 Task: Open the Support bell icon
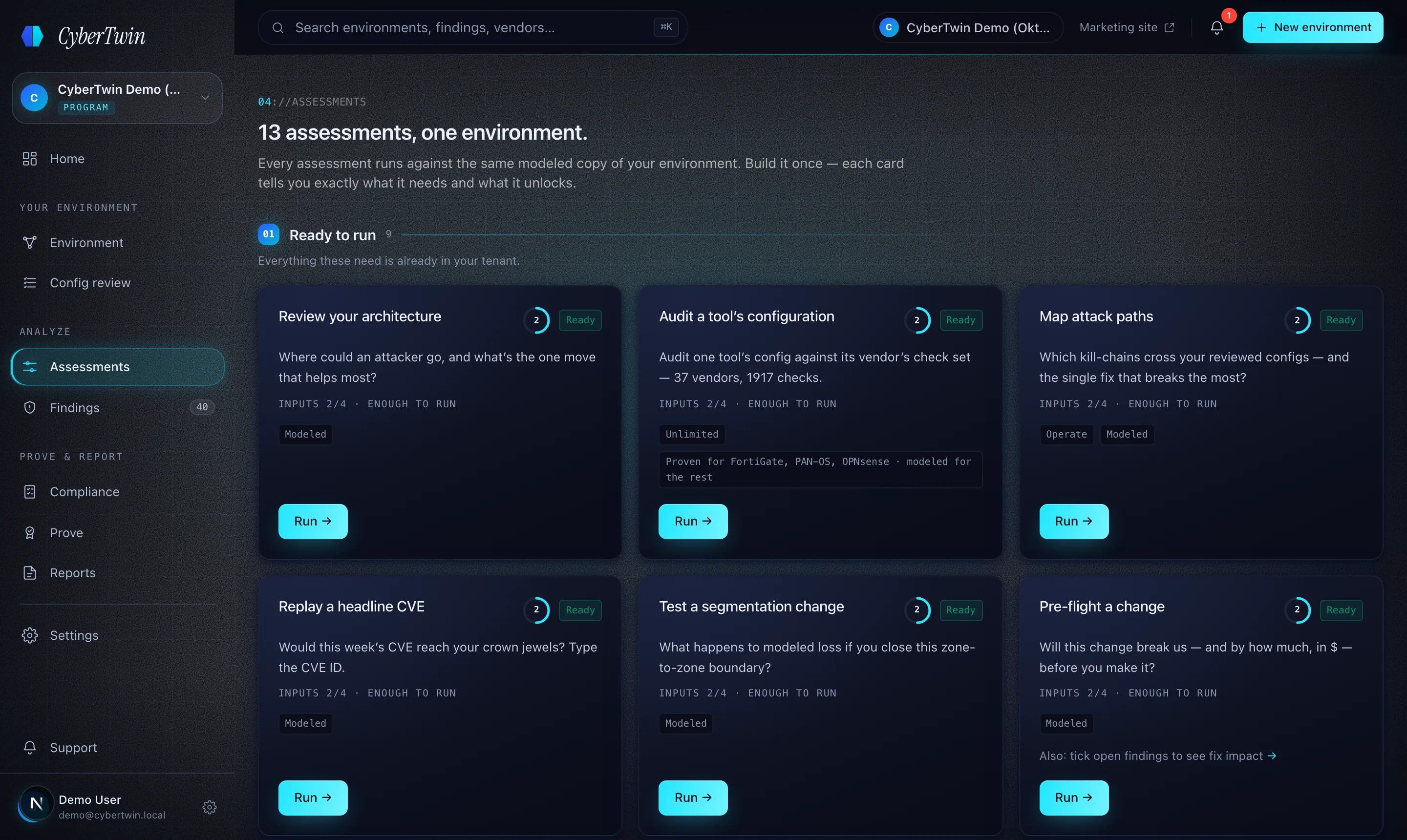tap(29, 747)
